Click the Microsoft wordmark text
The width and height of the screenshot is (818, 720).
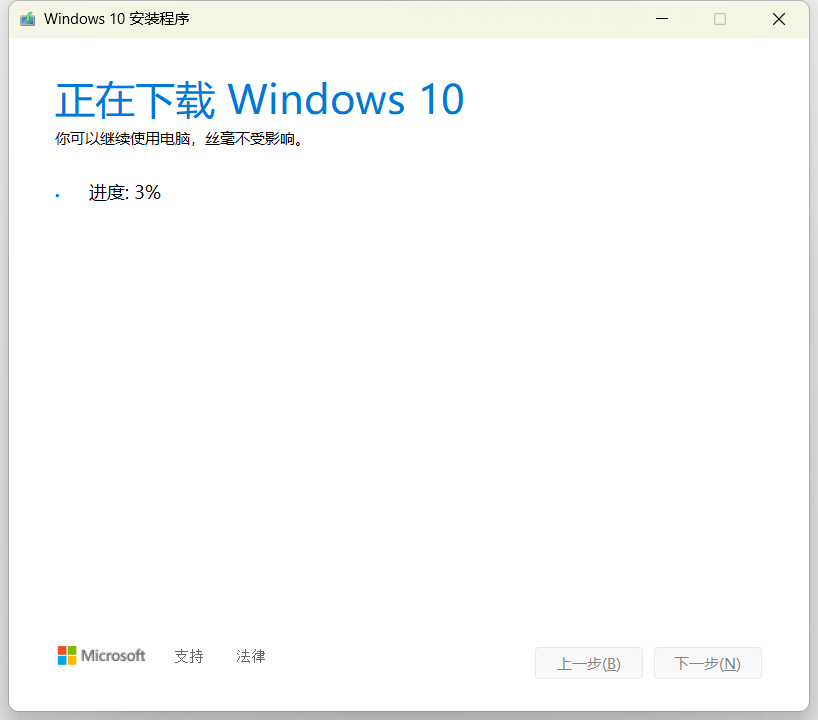click(113, 656)
